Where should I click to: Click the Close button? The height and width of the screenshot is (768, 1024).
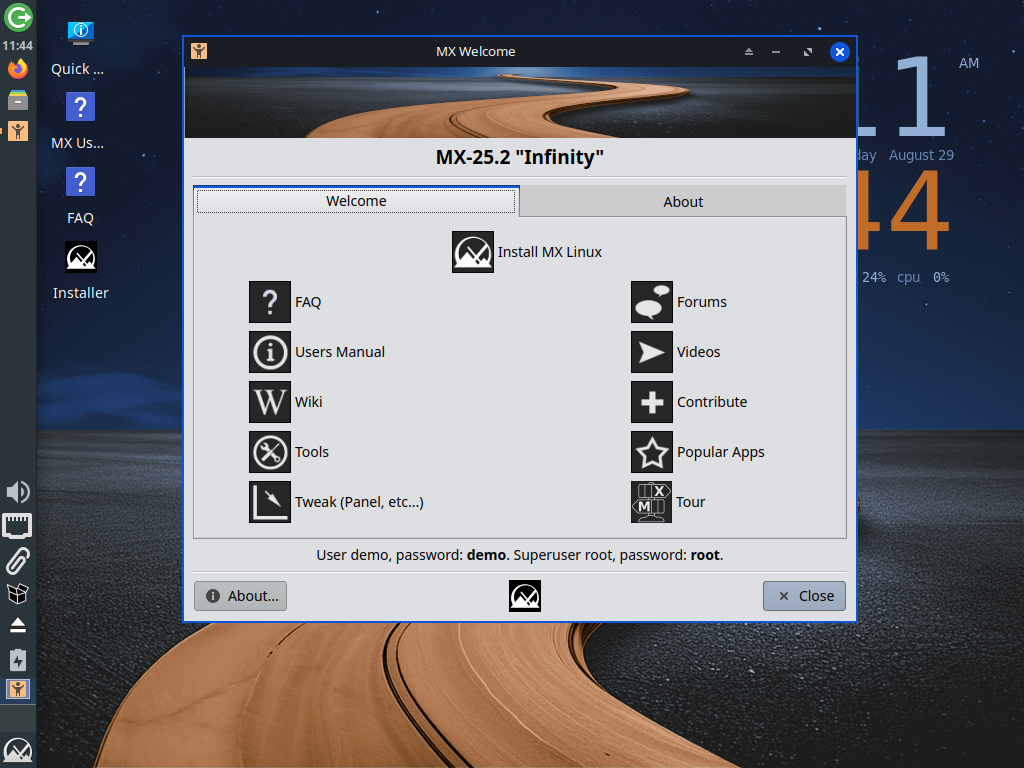[x=804, y=596]
